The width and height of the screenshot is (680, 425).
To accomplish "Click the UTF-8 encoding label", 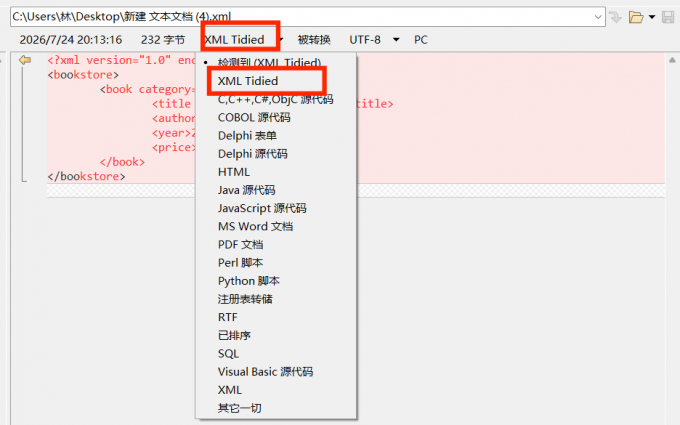I will [x=365, y=40].
